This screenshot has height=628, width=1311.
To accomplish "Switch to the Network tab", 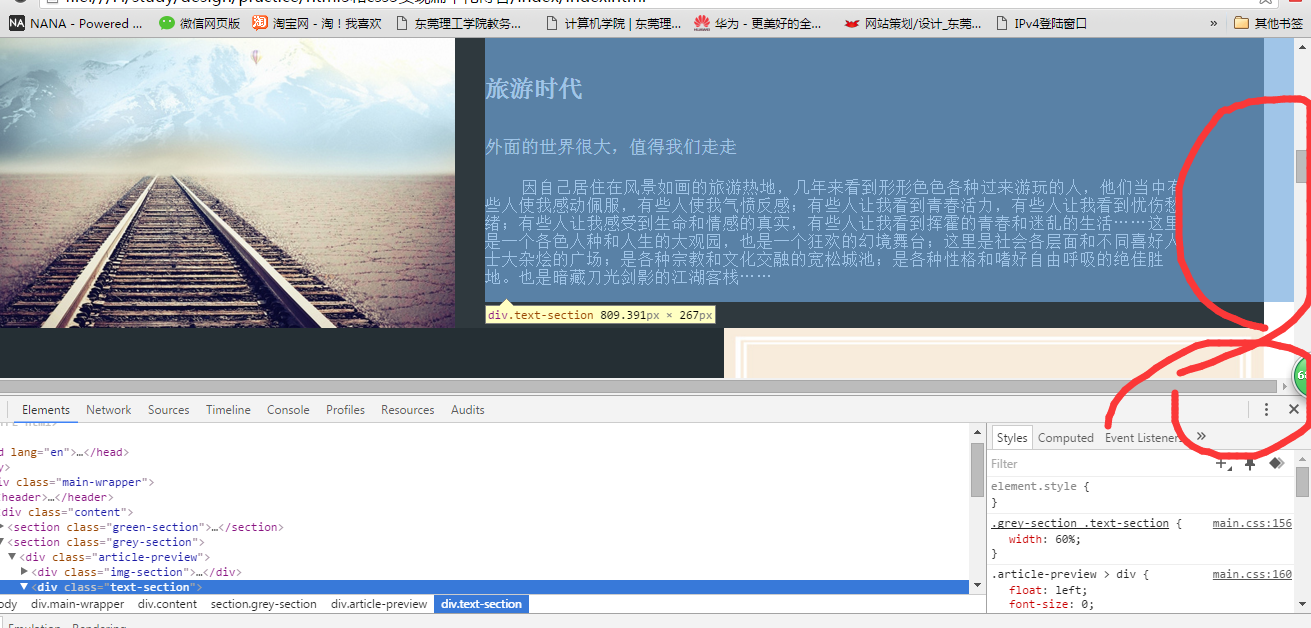I will coord(109,410).
